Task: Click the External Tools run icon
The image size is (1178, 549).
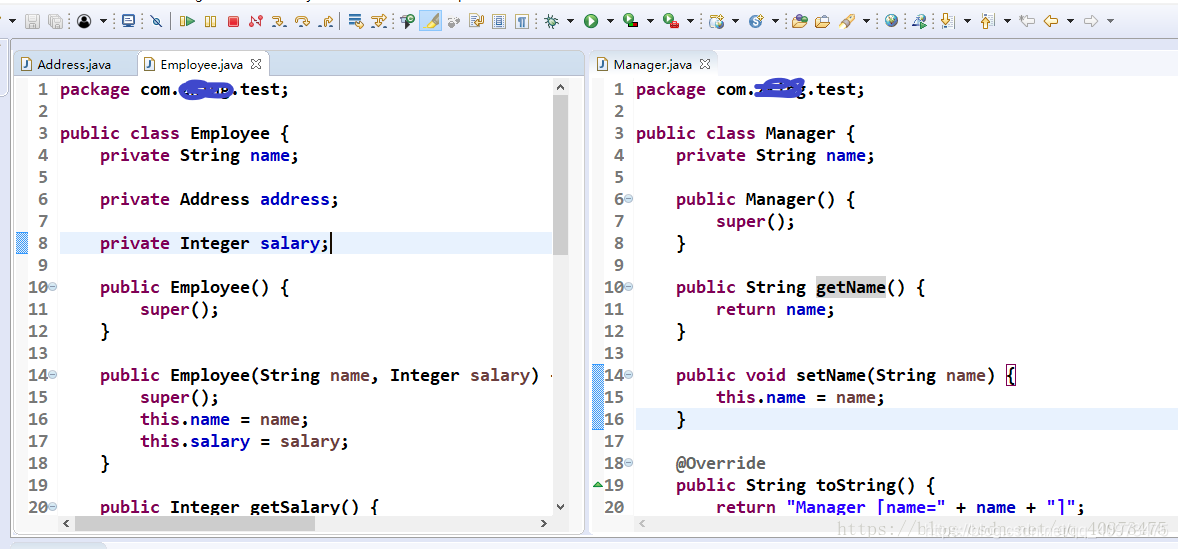Action: coord(671,22)
